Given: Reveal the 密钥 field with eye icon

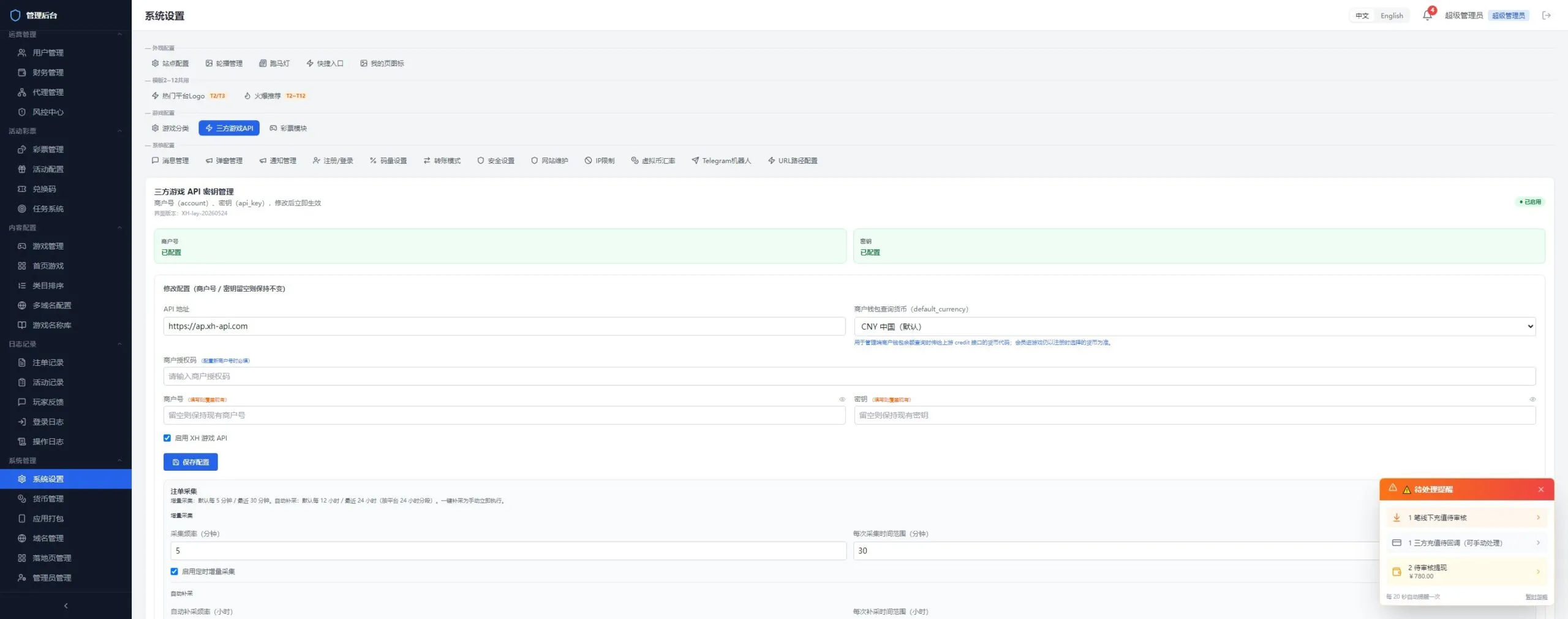Looking at the screenshot, I should 1532,399.
